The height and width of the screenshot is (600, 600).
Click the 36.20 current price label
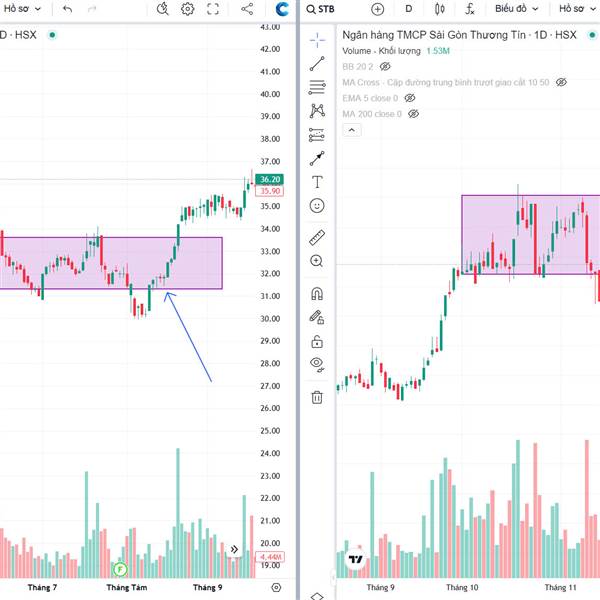[x=269, y=179]
